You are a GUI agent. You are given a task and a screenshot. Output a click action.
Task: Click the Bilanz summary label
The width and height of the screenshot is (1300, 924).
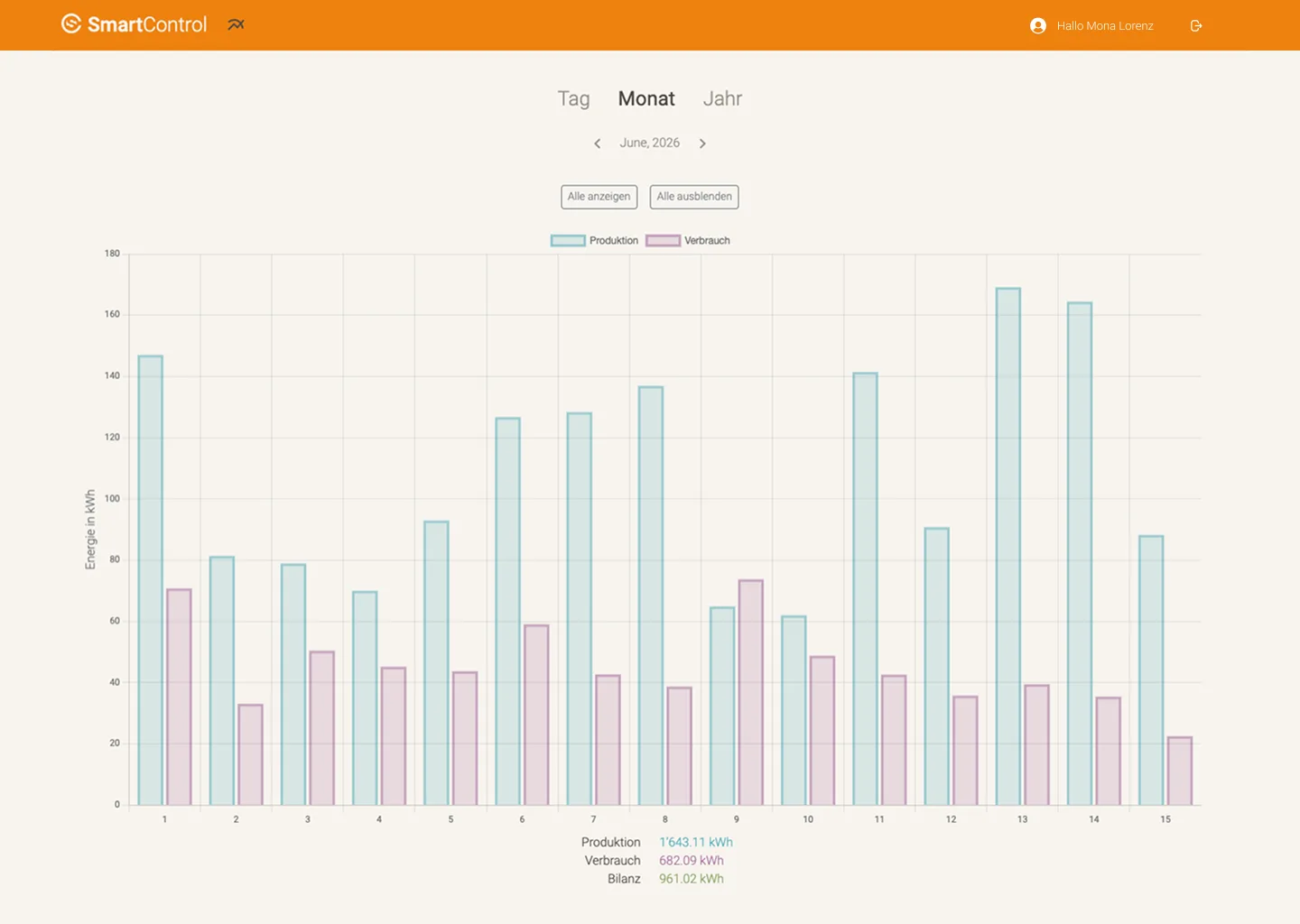(624, 879)
